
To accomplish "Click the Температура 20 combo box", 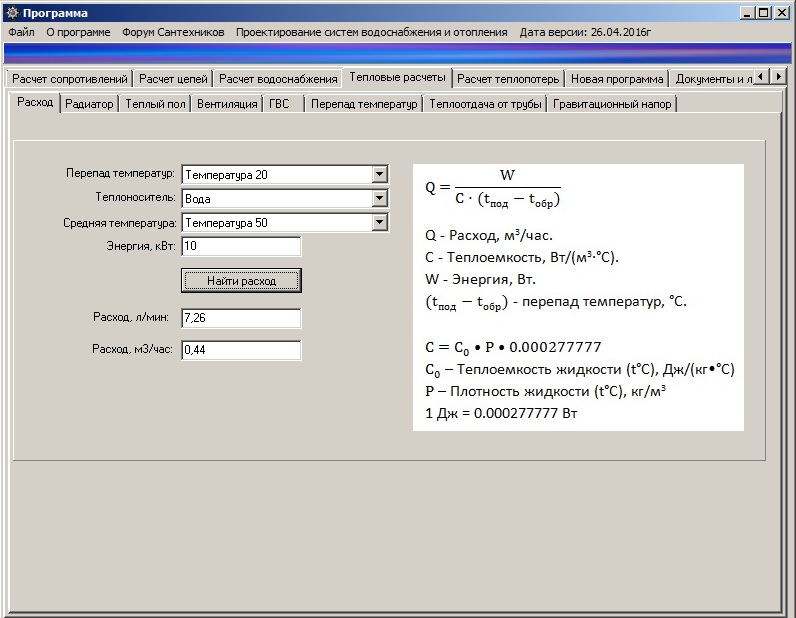I will pos(285,174).
